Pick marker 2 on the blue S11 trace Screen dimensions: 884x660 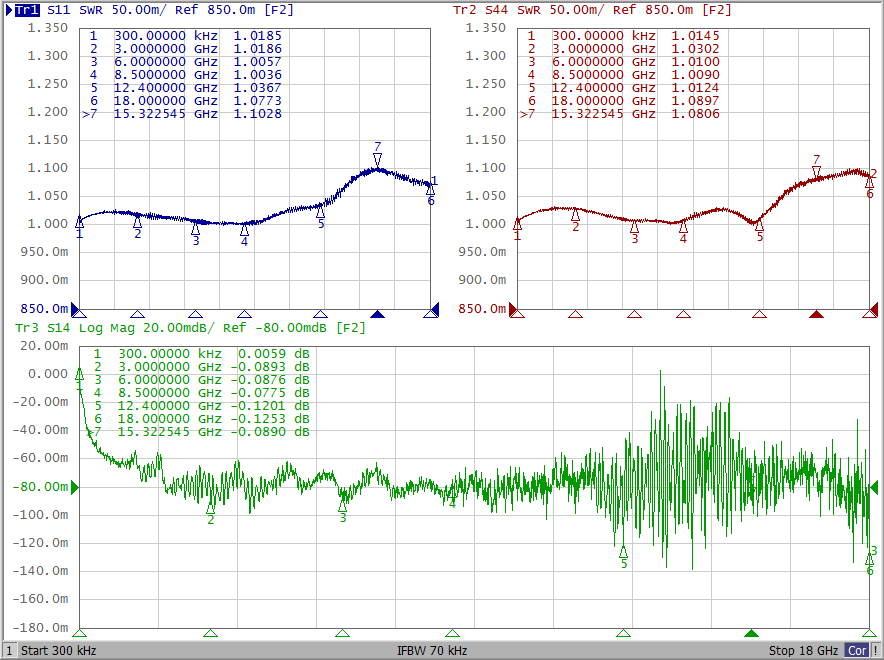tap(138, 222)
